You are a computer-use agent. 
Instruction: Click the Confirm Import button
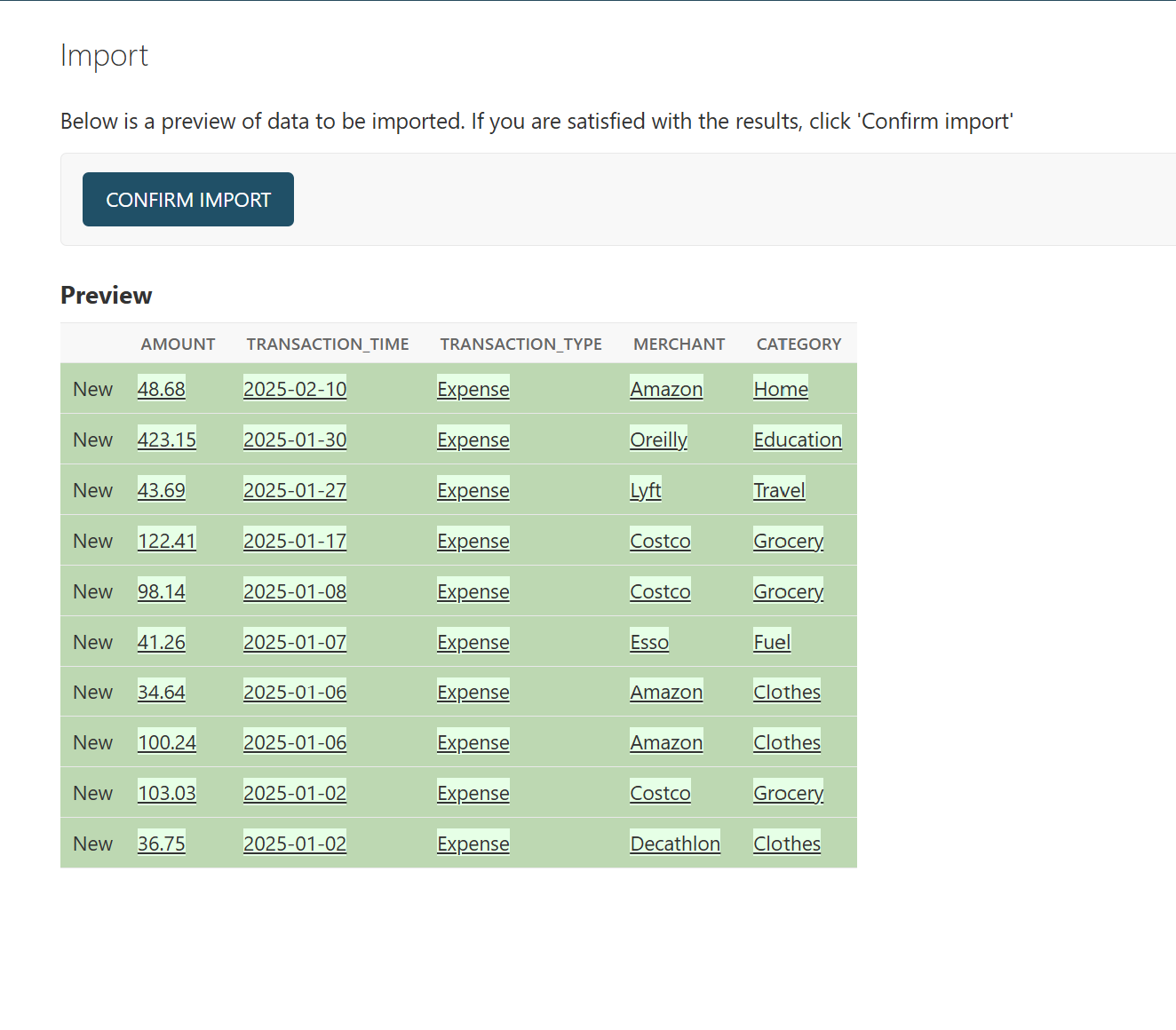tap(188, 200)
